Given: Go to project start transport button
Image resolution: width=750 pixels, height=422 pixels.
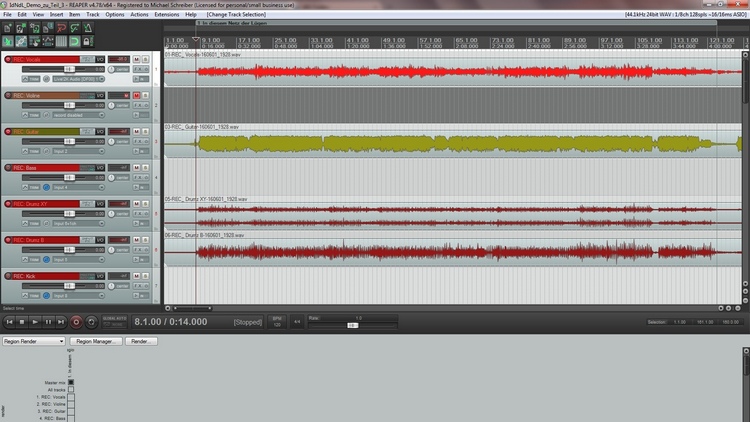Looking at the screenshot, I should point(9,322).
